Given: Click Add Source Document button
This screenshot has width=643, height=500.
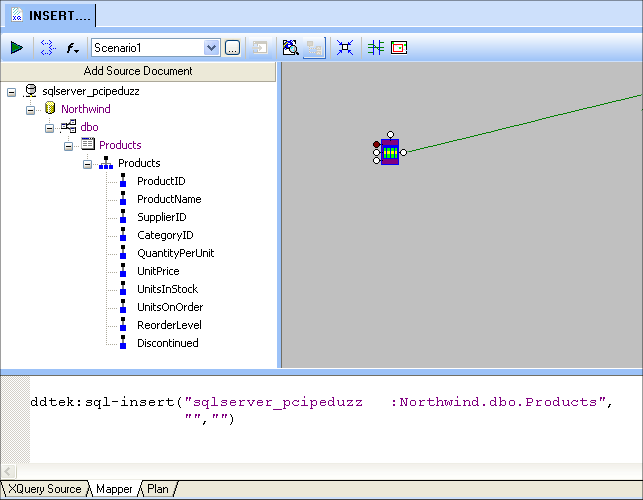Looking at the screenshot, I should point(138,71).
